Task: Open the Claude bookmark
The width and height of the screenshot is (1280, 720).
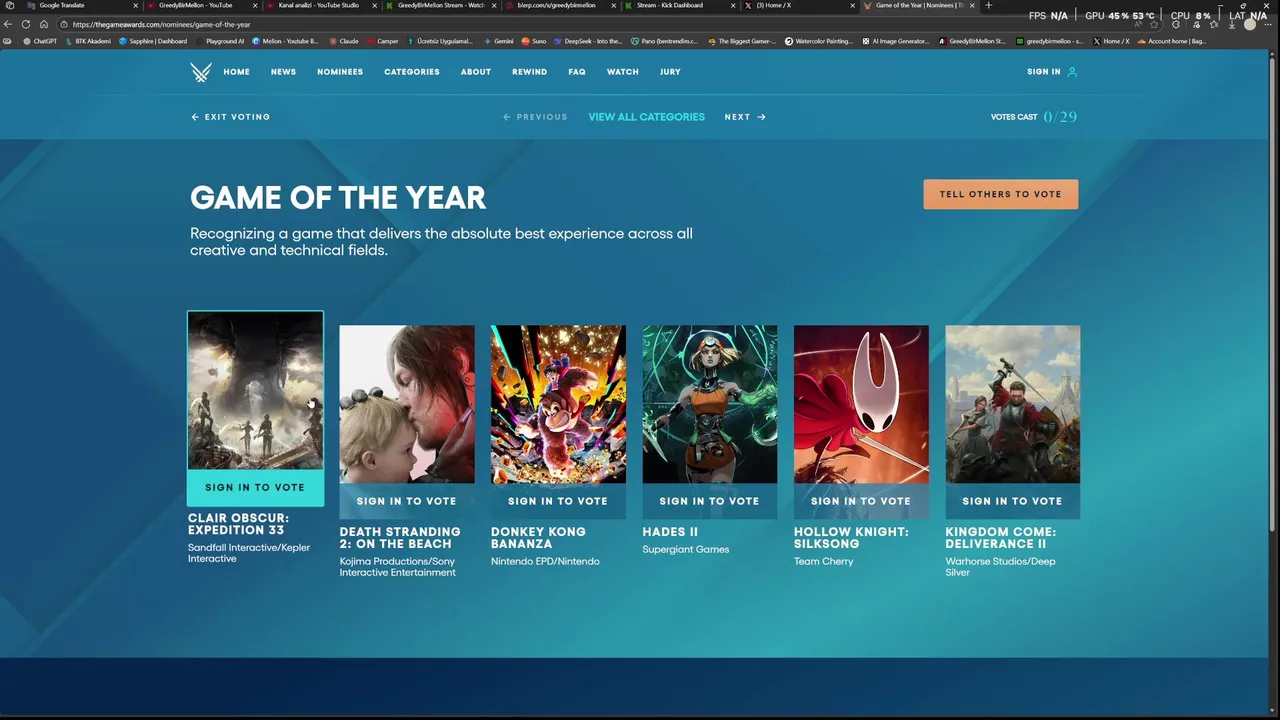Action: pyautogui.click(x=344, y=41)
